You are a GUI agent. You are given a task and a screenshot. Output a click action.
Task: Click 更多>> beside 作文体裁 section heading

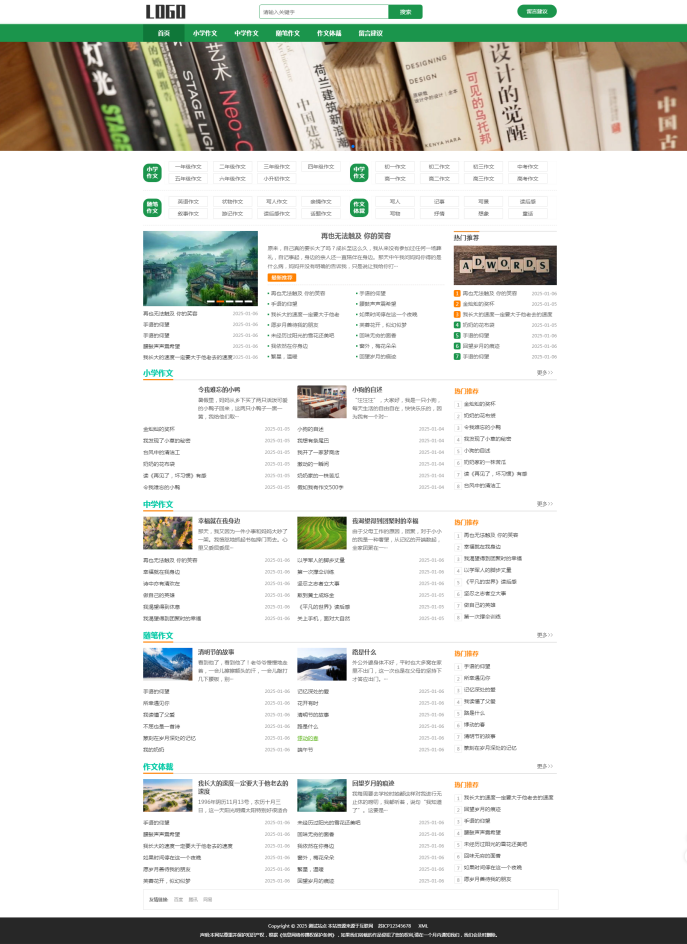pyautogui.click(x=544, y=766)
